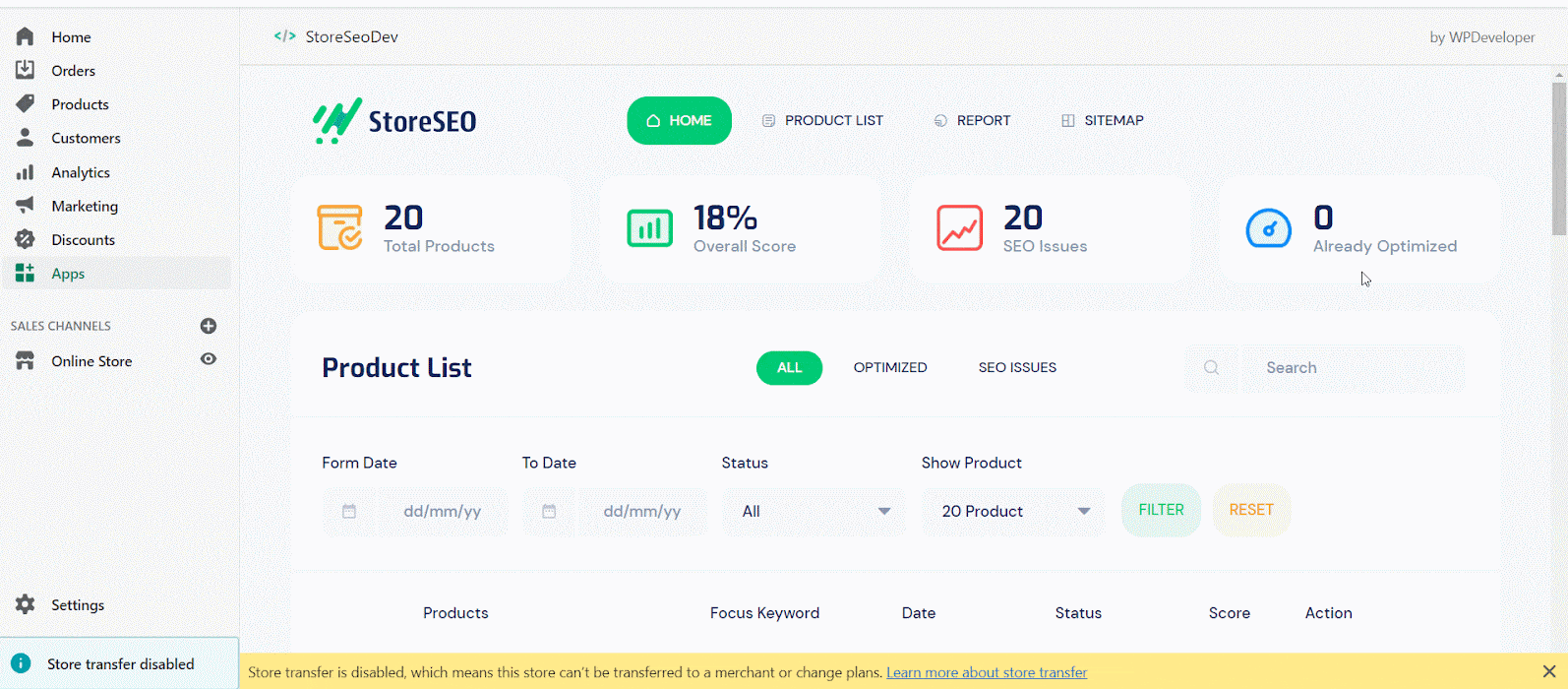Click the Status column header in table
Image resolution: width=1568 pixels, height=689 pixels.
(1078, 612)
